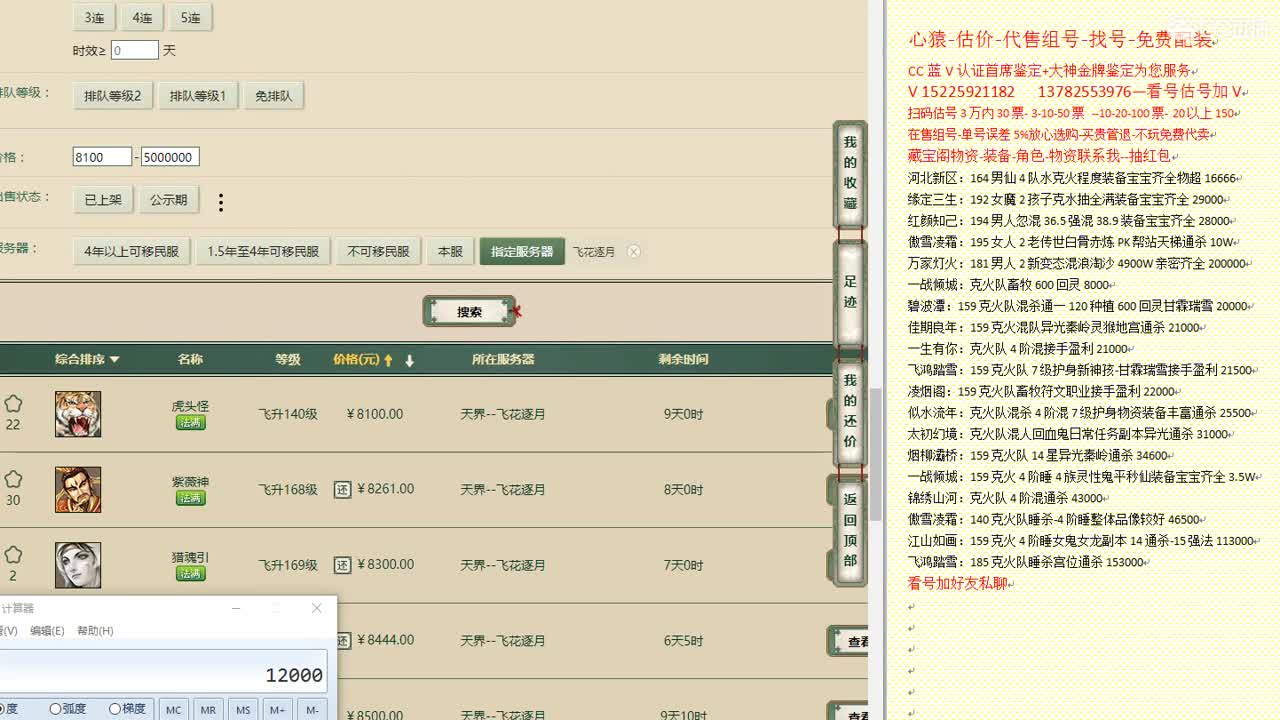The image size is (1280, 720).
Task: Click the 法满 badge under 紫薇神
Action: pos(190,498)
